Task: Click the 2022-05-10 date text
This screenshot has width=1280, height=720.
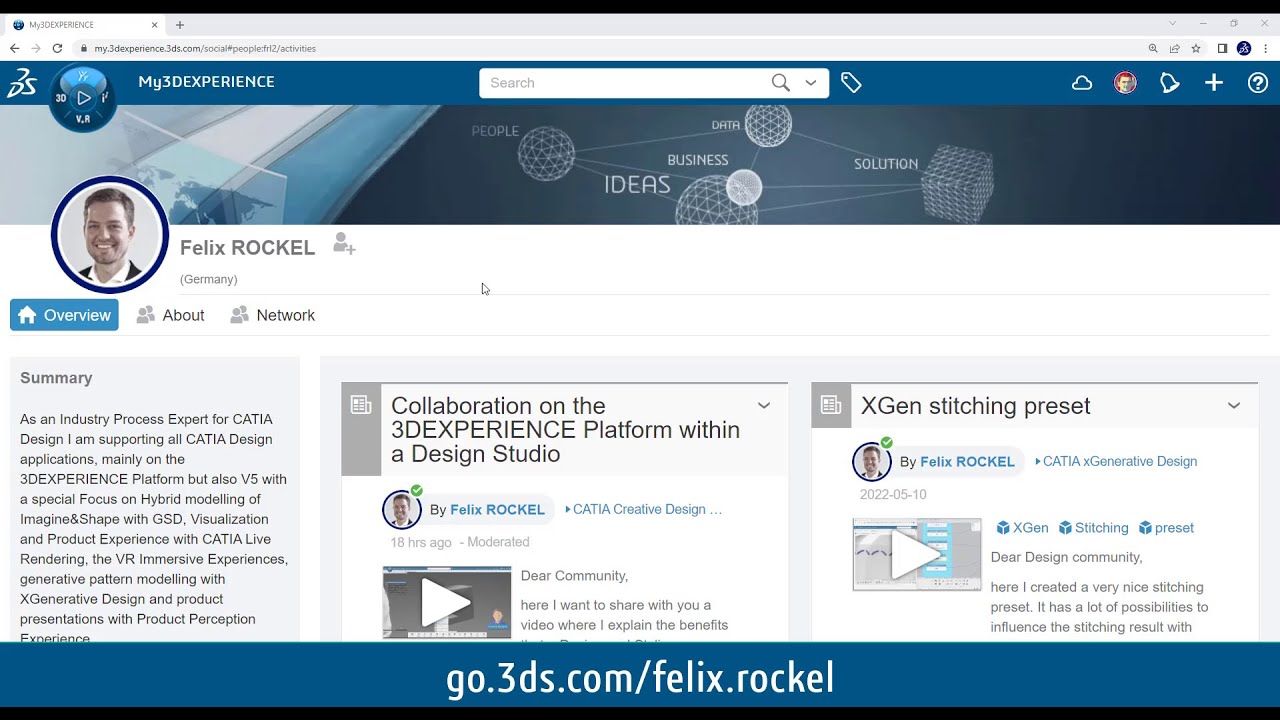Action: tap(893, 495)
